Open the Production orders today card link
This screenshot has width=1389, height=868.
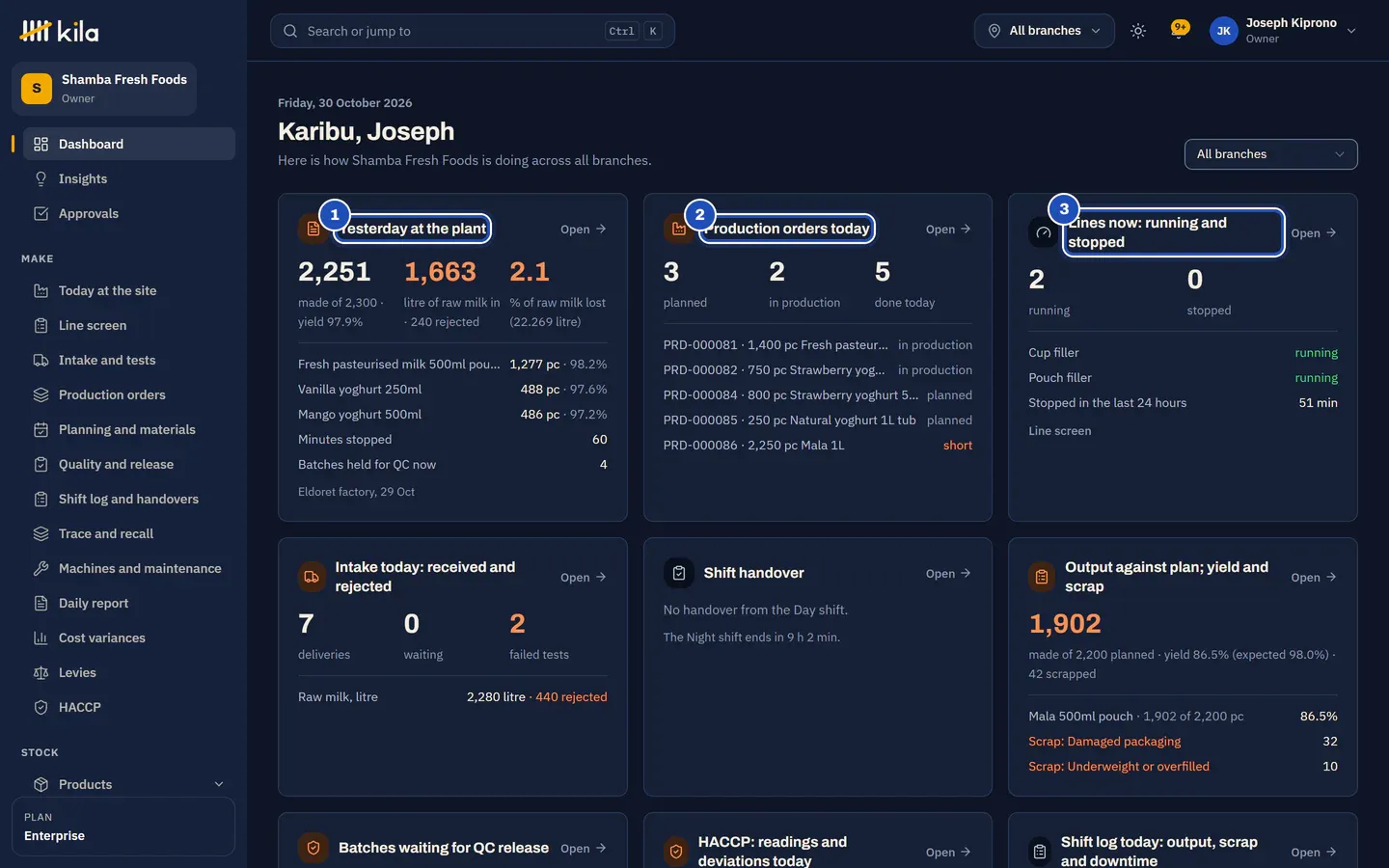[948, 229]
